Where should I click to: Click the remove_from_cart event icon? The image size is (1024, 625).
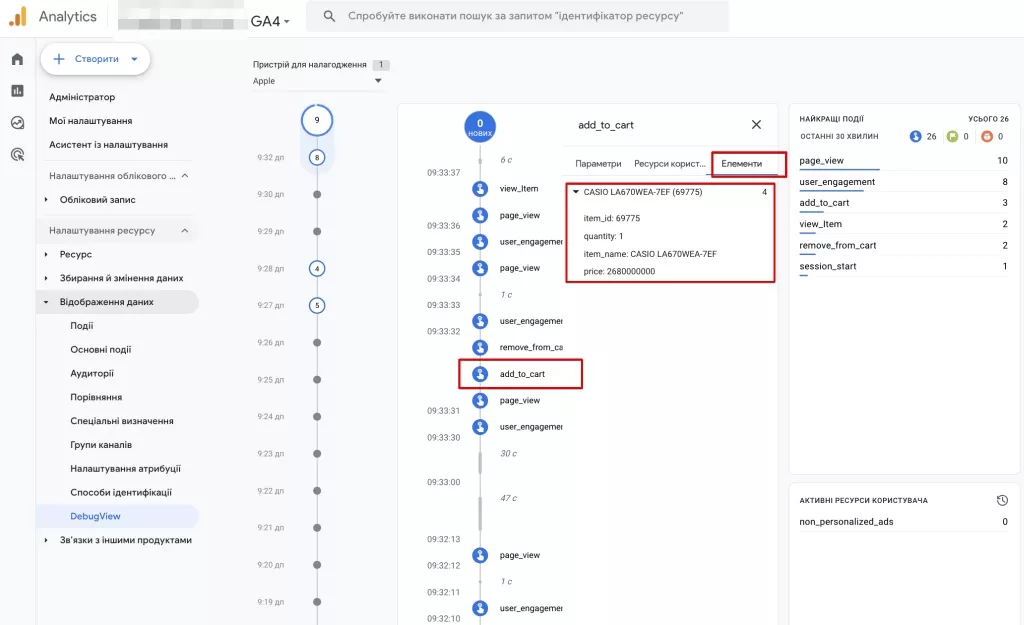coord(480,347)
